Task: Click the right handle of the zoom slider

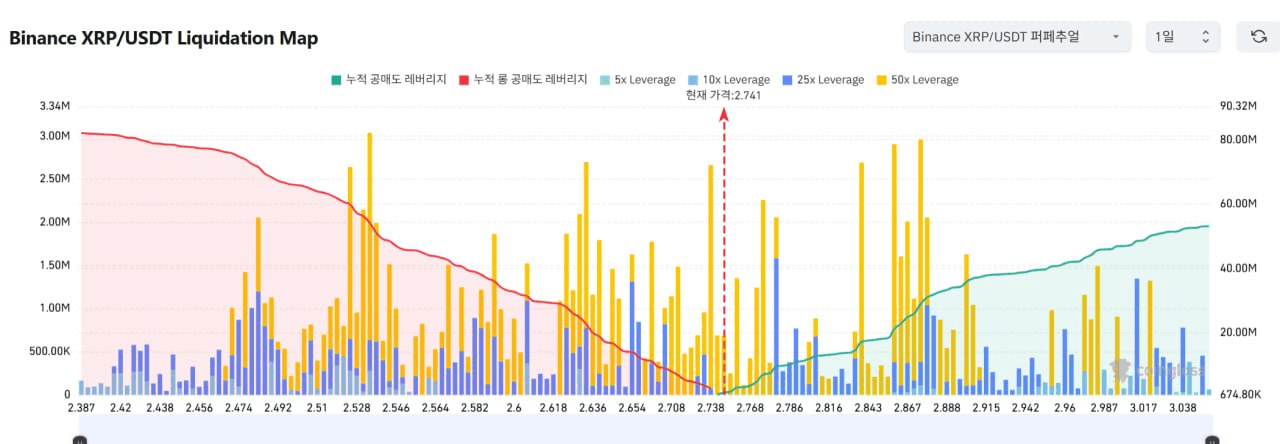Action: click(x=1211, y=440)
